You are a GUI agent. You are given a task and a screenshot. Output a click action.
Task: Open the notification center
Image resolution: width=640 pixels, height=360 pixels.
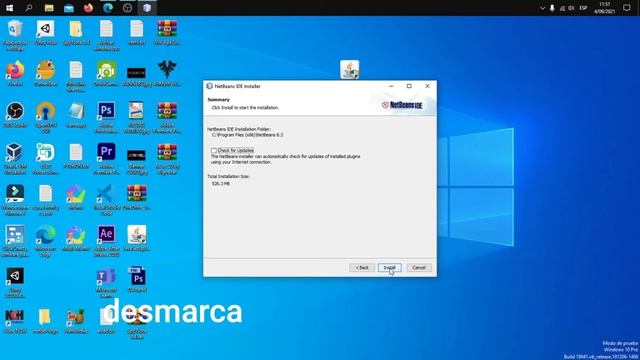point(627,8)
